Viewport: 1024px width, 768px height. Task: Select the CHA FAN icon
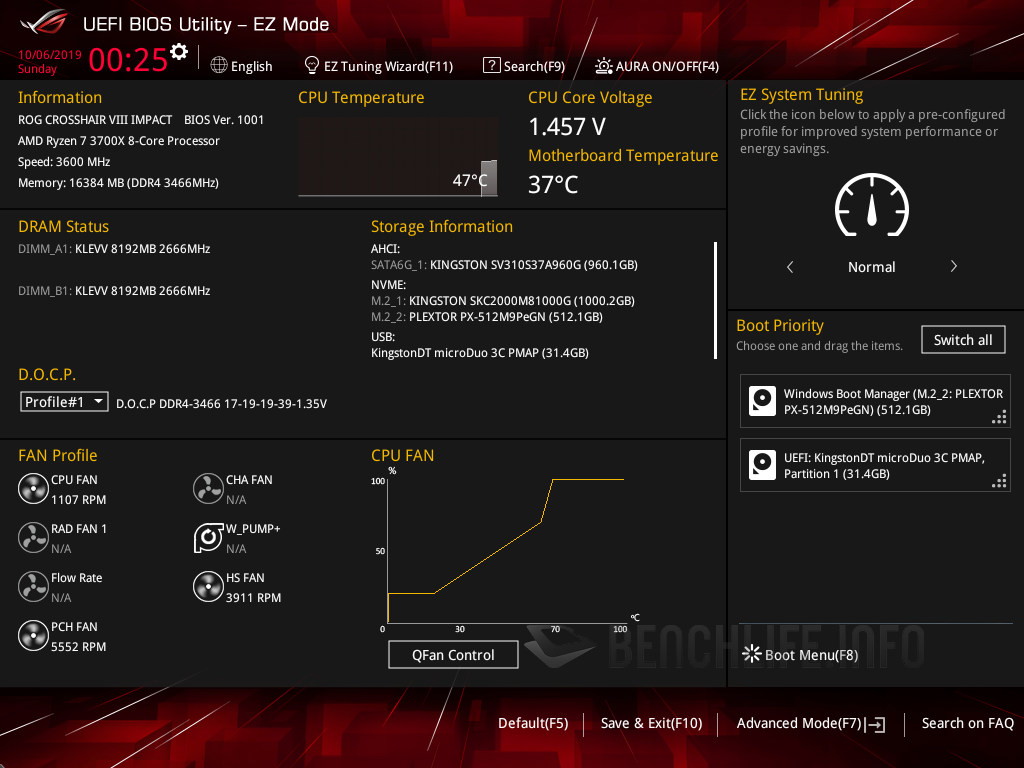click(208, 488)
